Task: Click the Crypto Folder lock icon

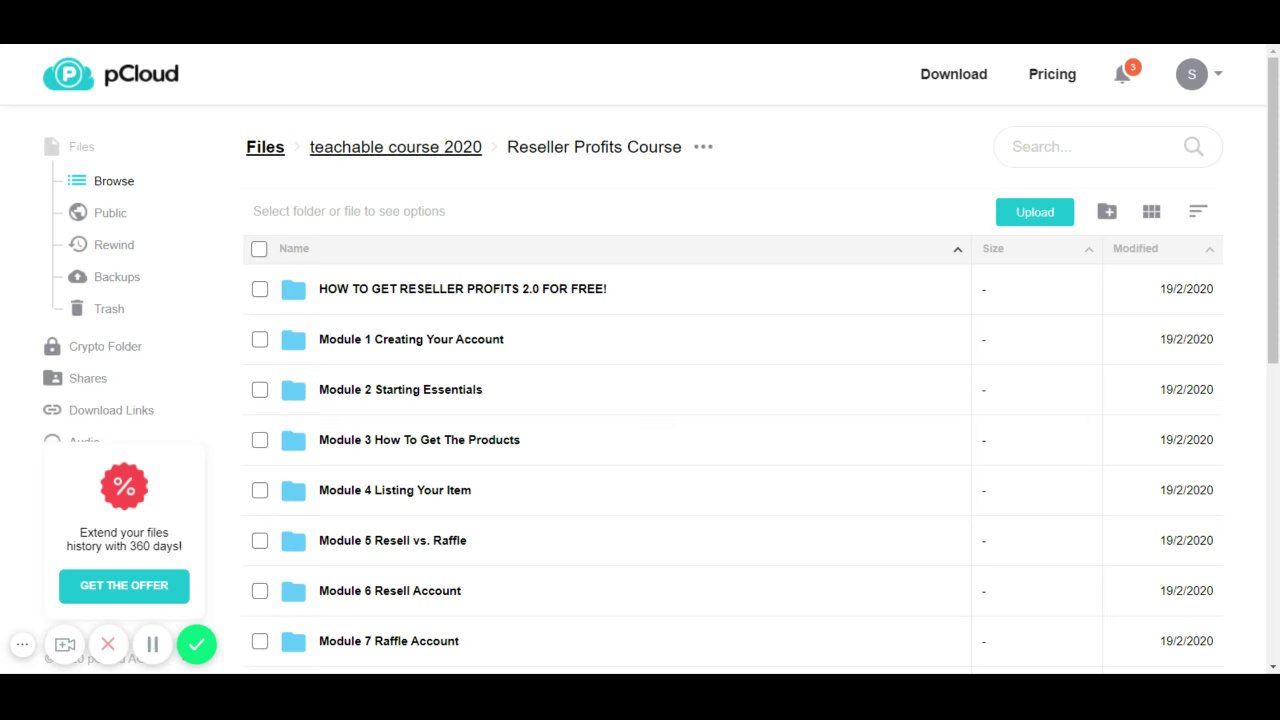Action: (52, 346)
